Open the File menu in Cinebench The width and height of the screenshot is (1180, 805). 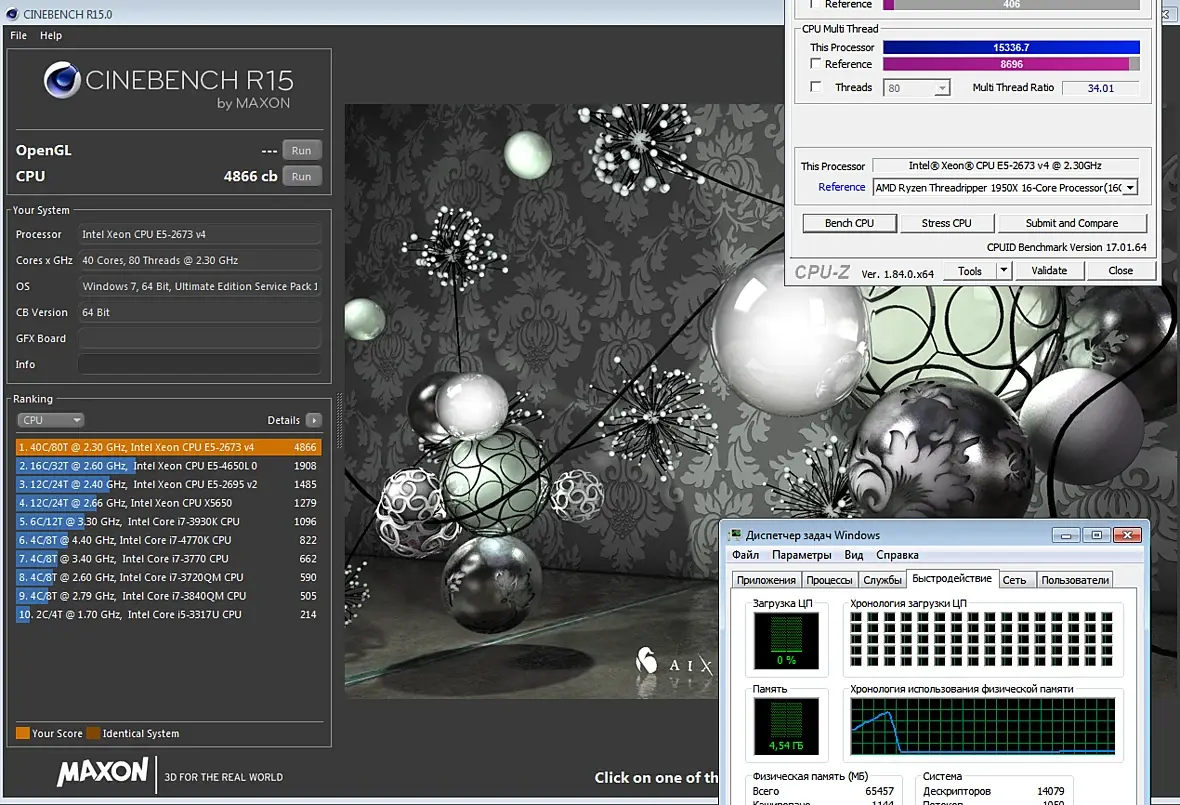tap(18, 35)
